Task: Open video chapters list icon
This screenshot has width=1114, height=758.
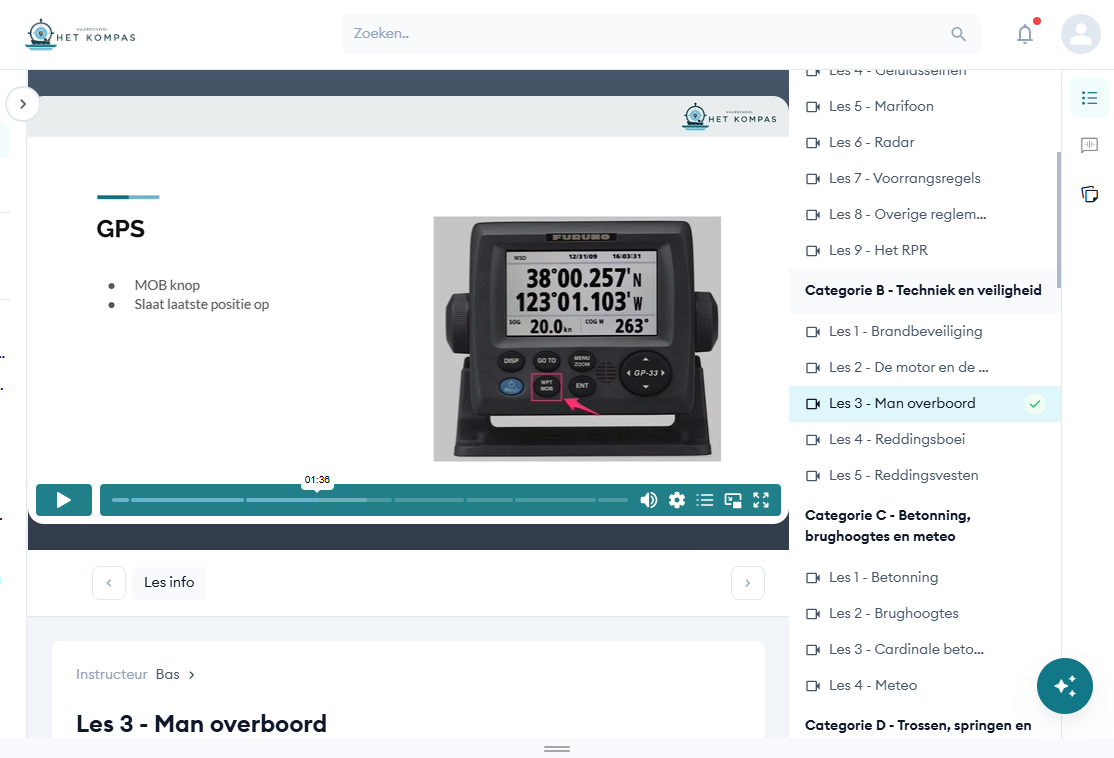Action: click(x=705, y=500)
